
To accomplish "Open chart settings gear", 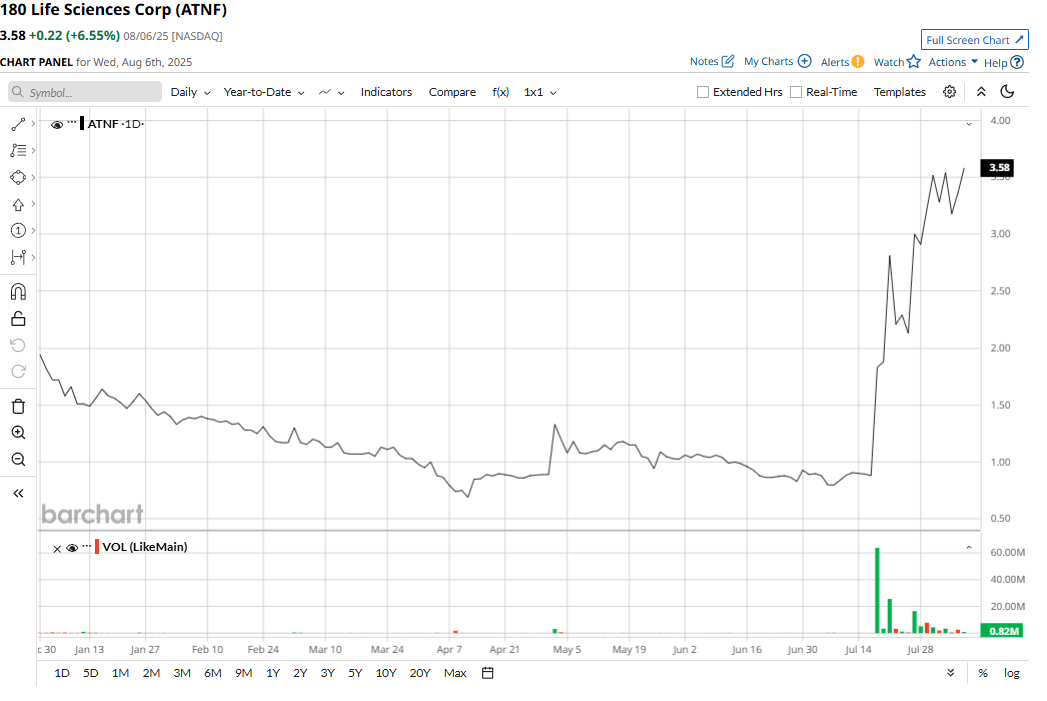I will click(950, 92).
